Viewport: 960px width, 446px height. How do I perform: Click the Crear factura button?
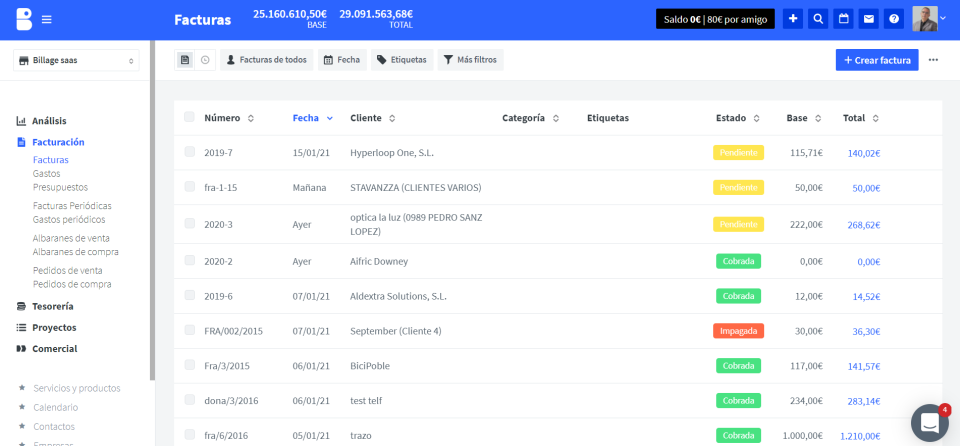877,60
